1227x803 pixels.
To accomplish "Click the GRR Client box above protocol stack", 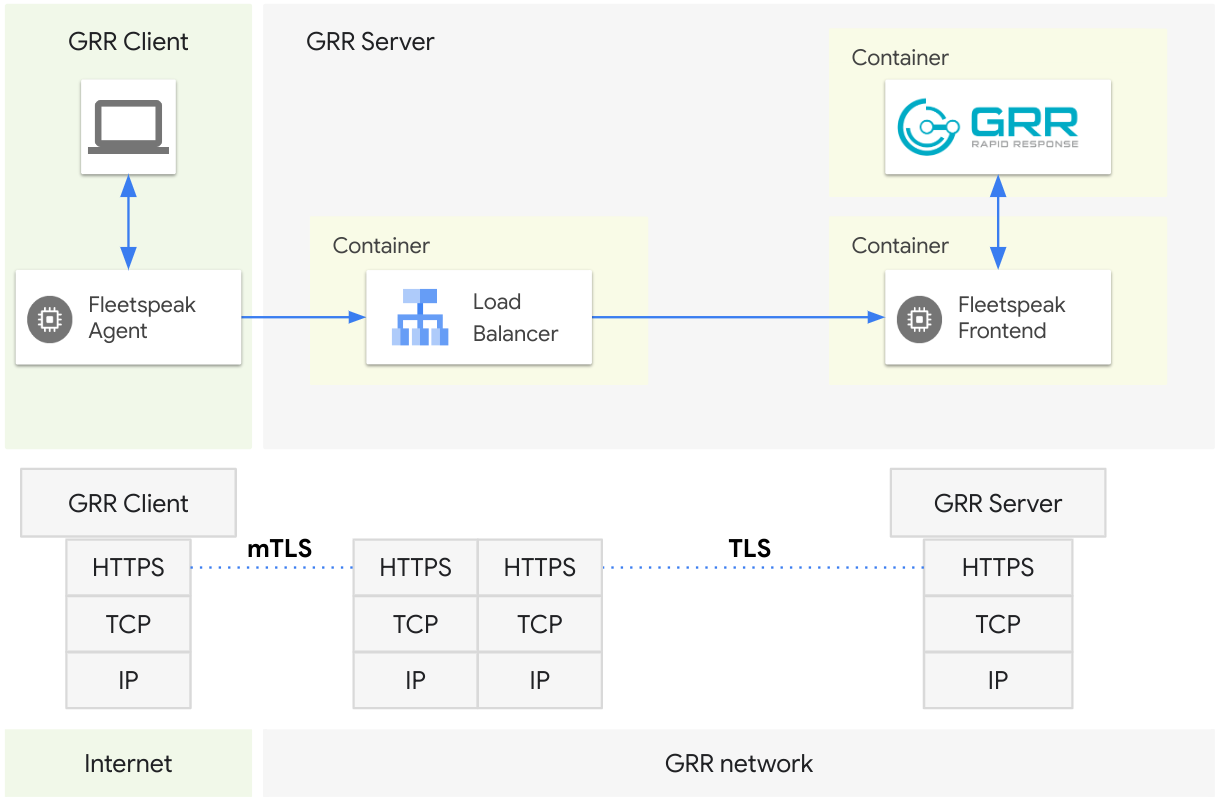I will pos(128,503).
